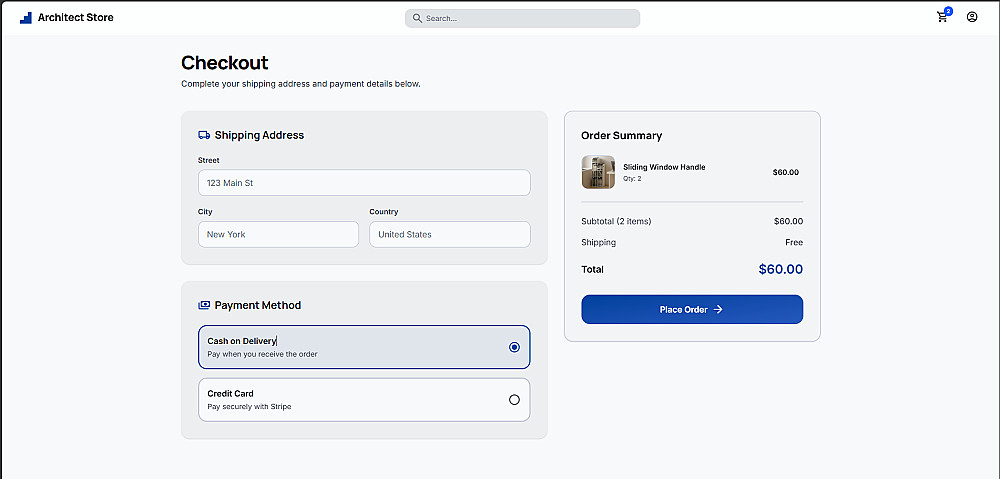Choose the Credit Card payment option card
This screenshot has height=479, width=1000.
click(x=364, y=400)
